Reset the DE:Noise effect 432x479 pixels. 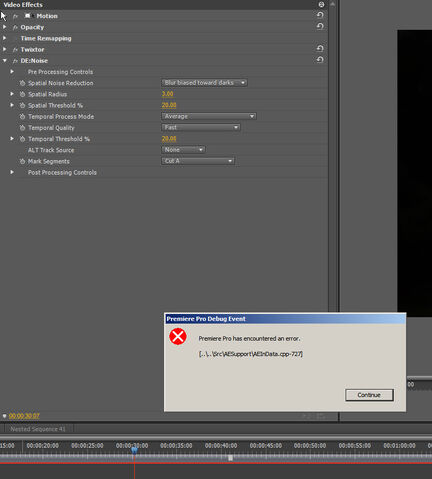pyautogui.click(x=320, y=60)
